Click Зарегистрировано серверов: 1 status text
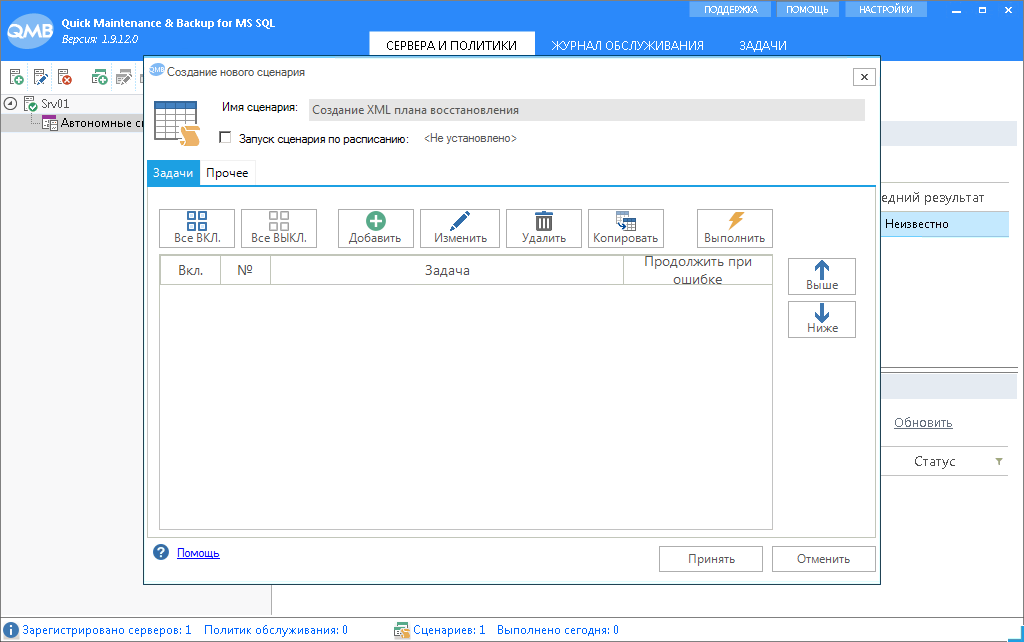 tap(107, 630)
